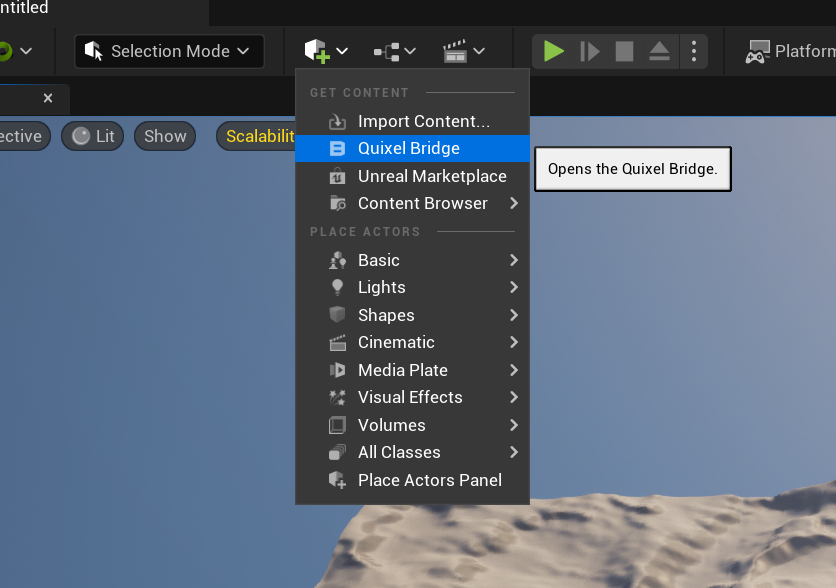
Task: Expand the Content Browser submenu arrow
Action: tap(513, 203)
